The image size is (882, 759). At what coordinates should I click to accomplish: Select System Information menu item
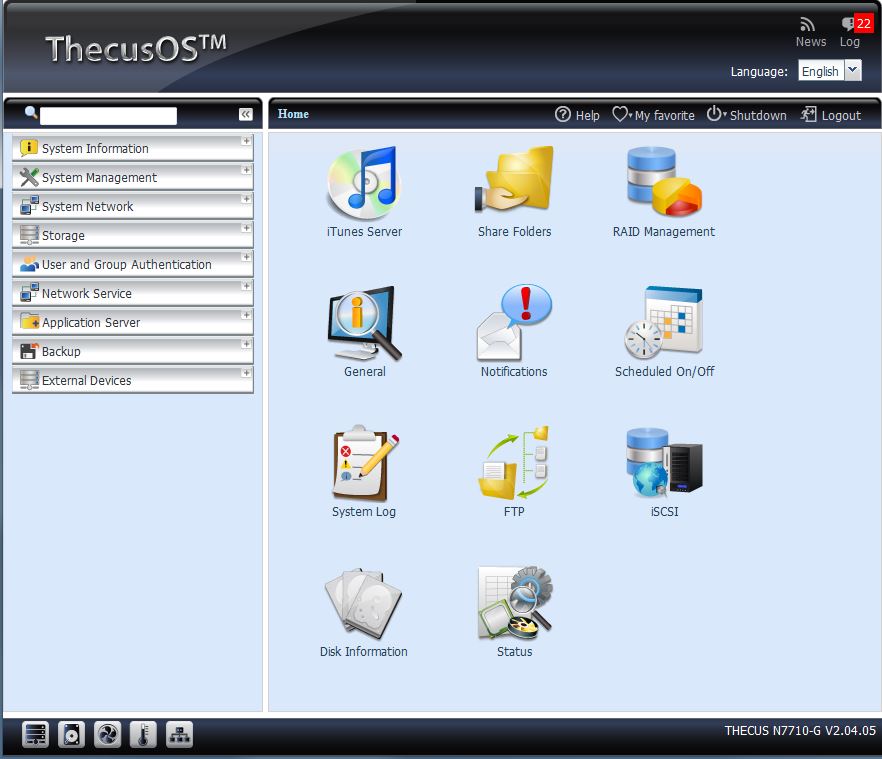(x=133, y=149)
